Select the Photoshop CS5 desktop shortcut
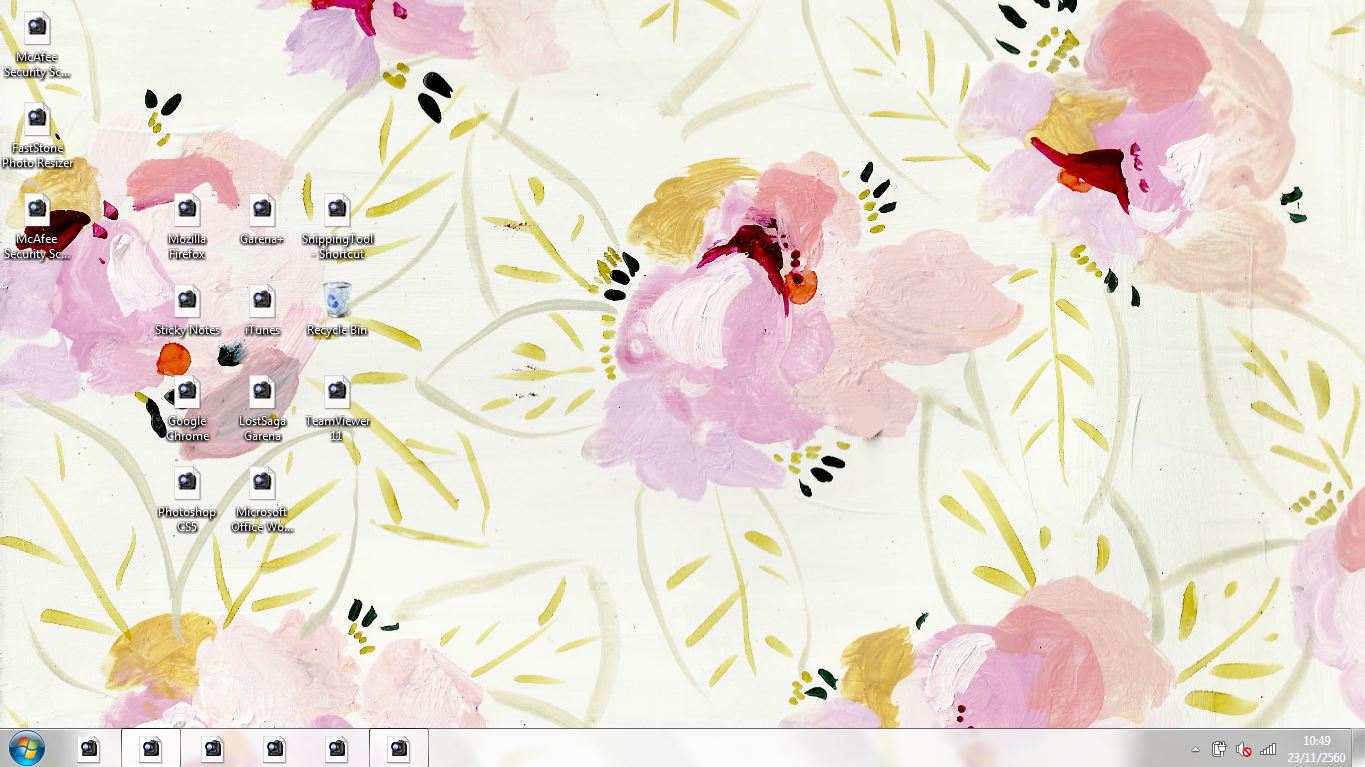1365x767 pixels. tap(187, 484)
